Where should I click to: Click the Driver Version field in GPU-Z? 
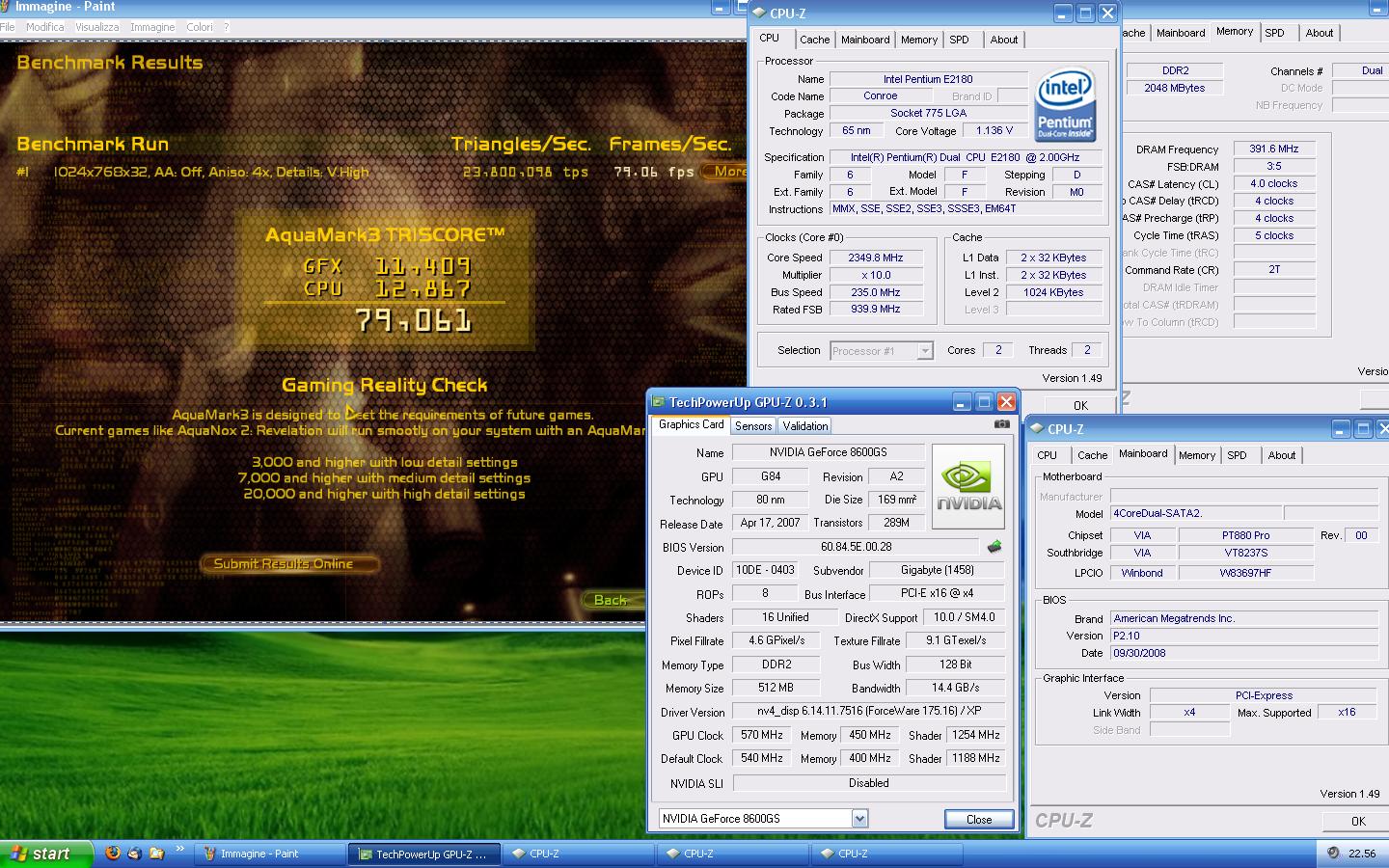(868, 711)
